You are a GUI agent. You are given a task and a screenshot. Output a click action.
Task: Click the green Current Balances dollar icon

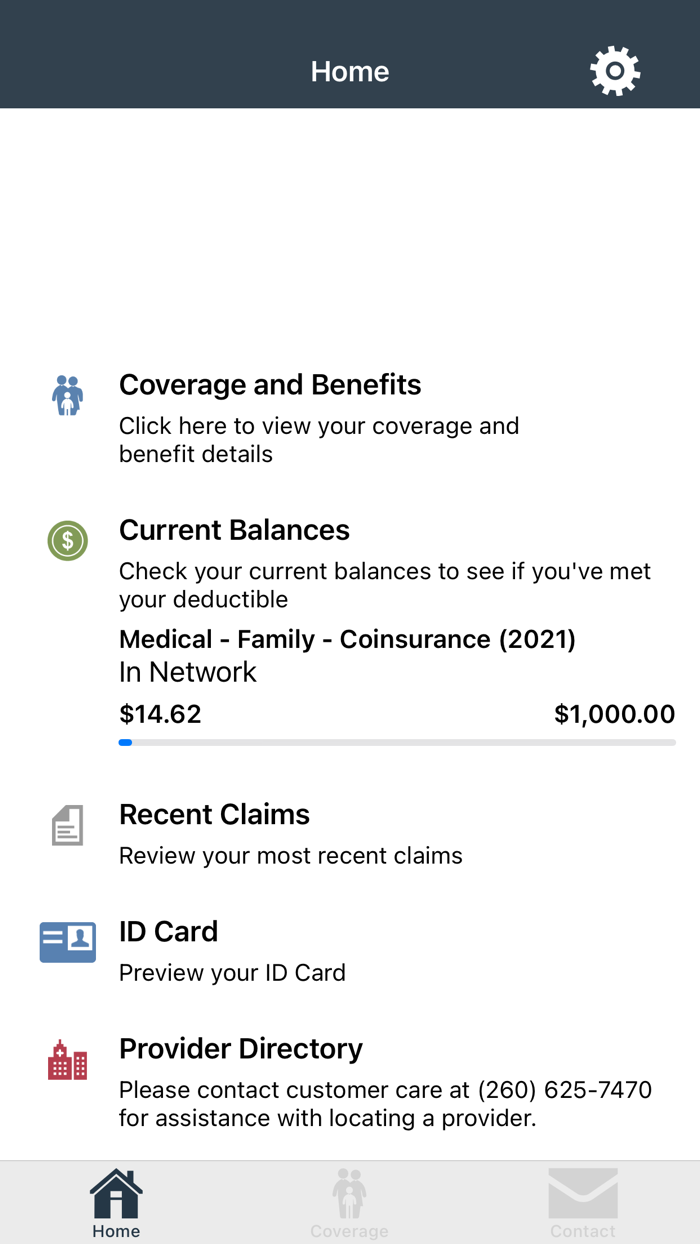click(x=66, y=541)
